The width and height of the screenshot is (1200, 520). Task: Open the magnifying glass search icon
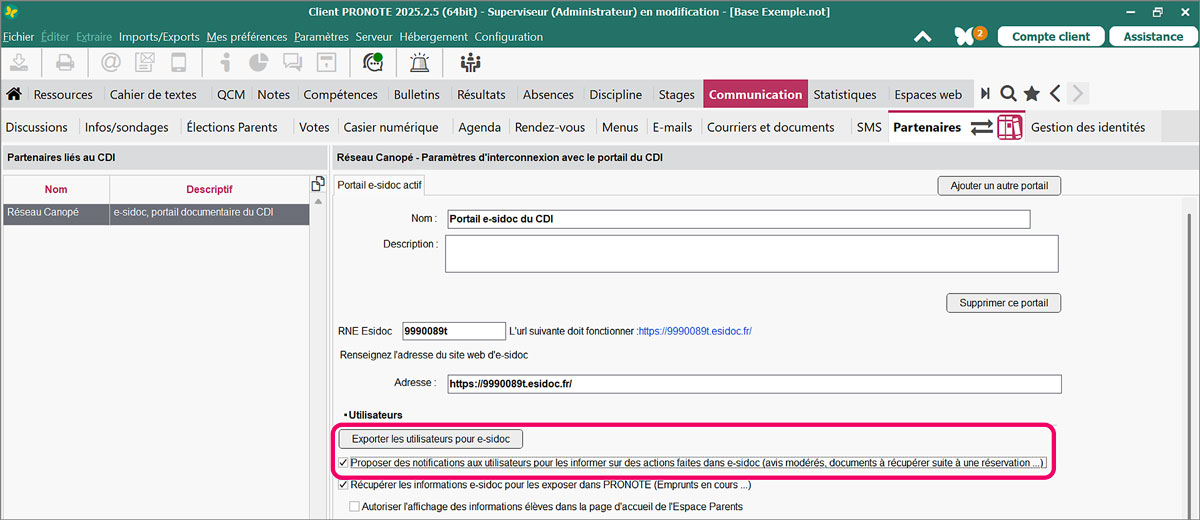click(1008, 94)
